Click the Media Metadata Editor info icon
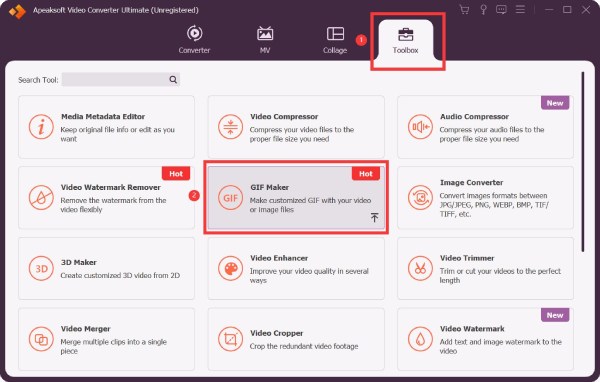Viewport: 600px width, 382px height. tap(41, 127)
